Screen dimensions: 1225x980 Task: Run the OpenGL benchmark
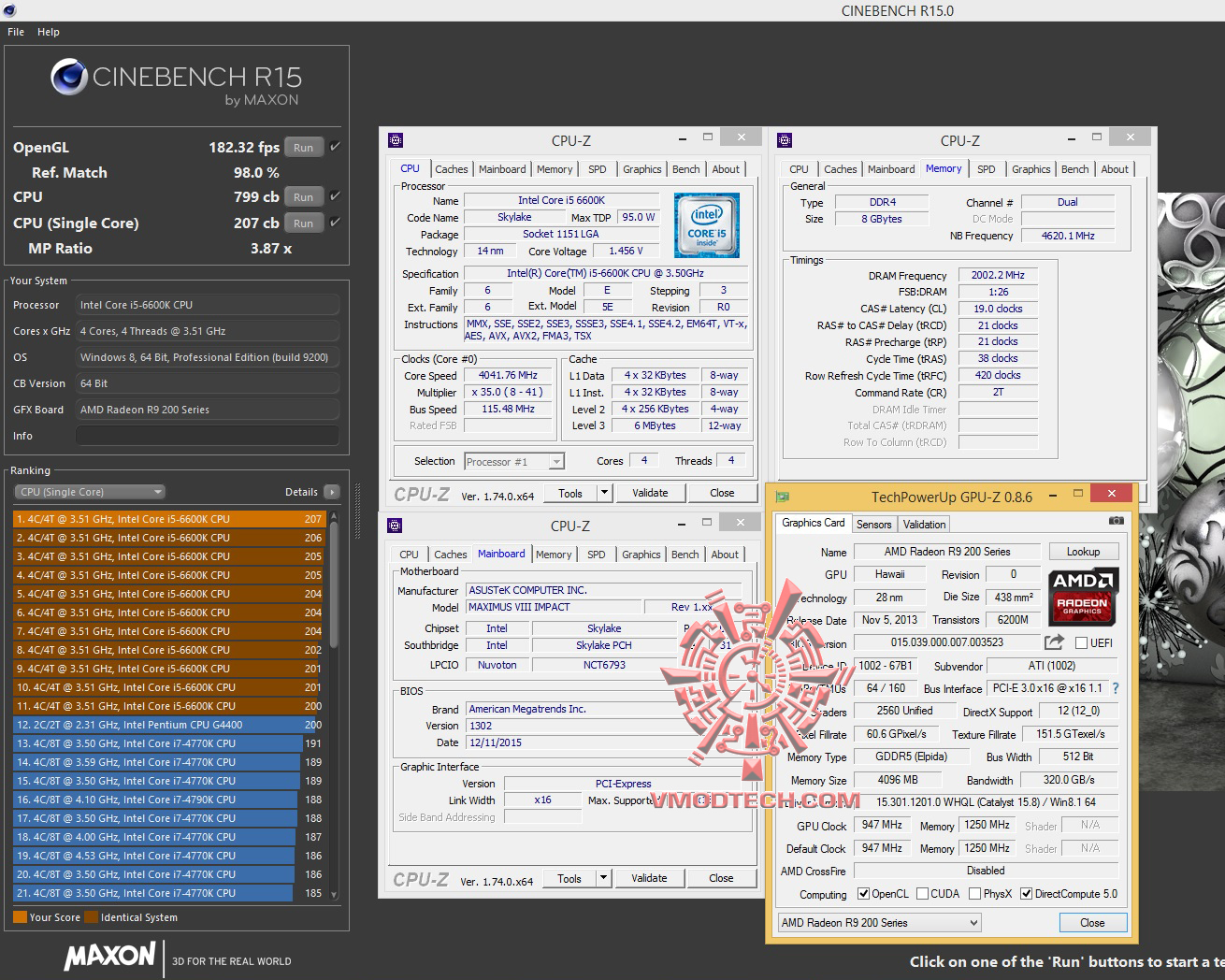click(x=304, y=147)
